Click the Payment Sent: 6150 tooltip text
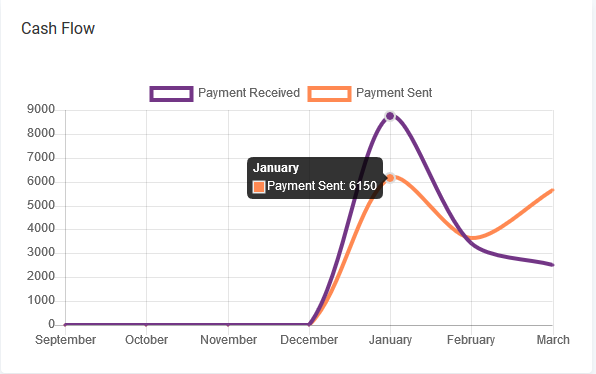Image resolution: width=596 pixels, height=374 pixels. (322, 186)
